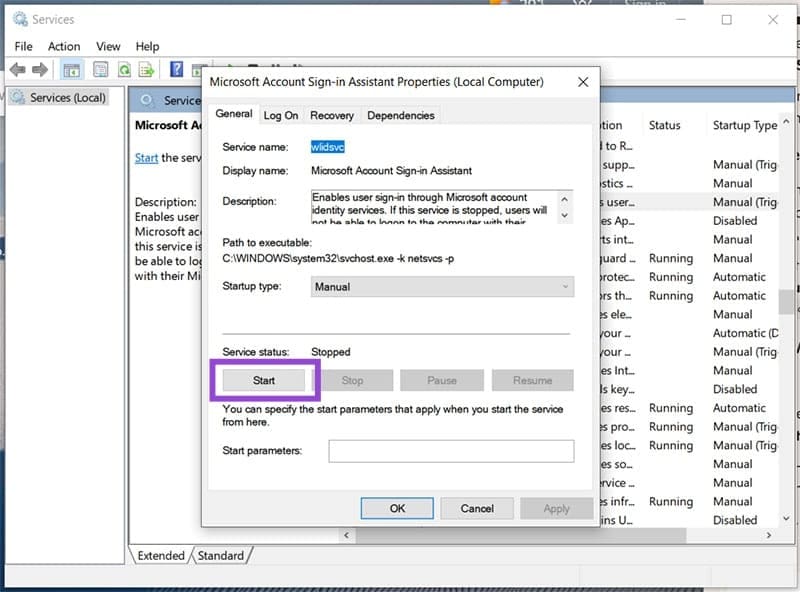This screenshot has width=800, height=592.
Task: Click the Export List toolbar icon
Action: click(149, 69)
